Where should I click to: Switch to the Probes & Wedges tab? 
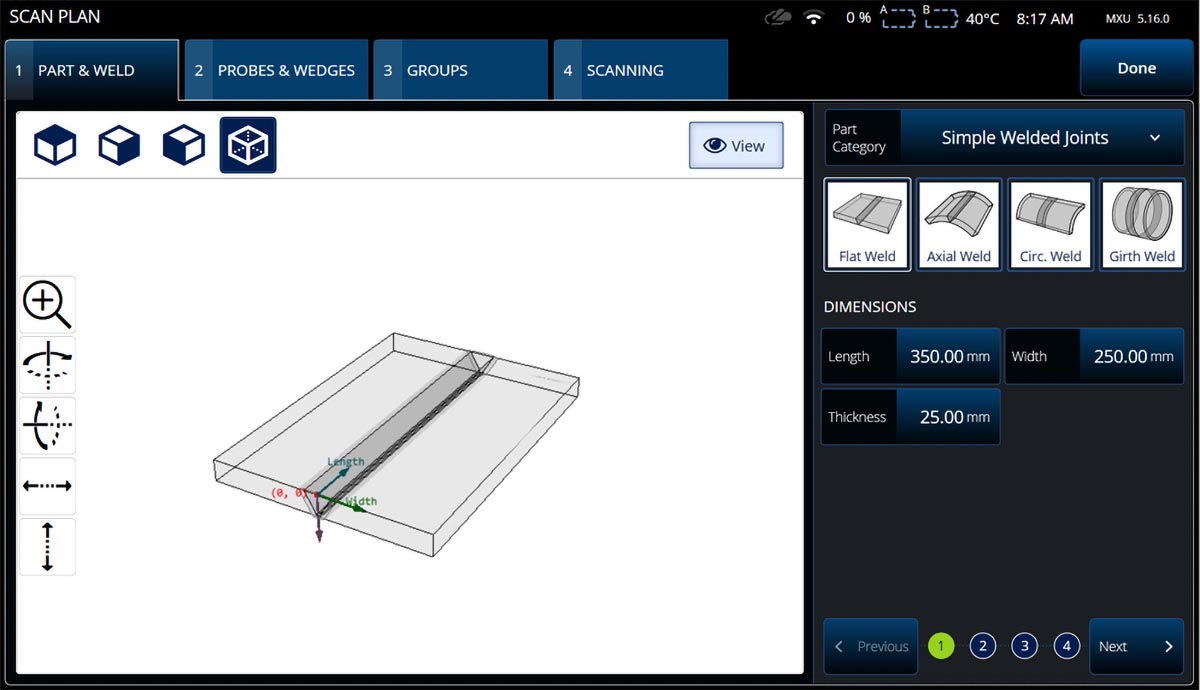pyautogui.click(x=275, y=70)
